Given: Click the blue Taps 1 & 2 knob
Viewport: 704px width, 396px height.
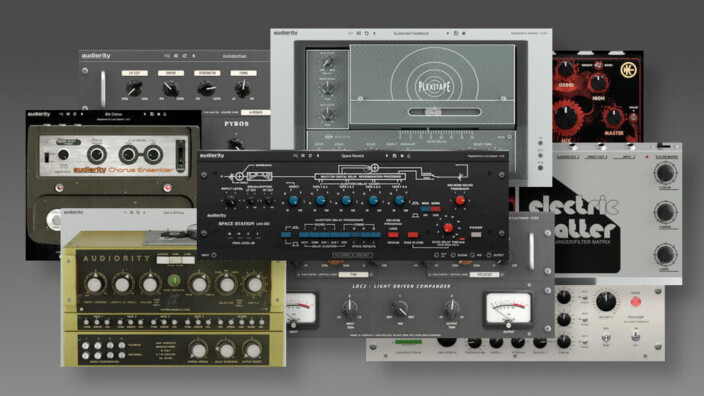Looking at the screenshot, I should click(x=320, y=200).
